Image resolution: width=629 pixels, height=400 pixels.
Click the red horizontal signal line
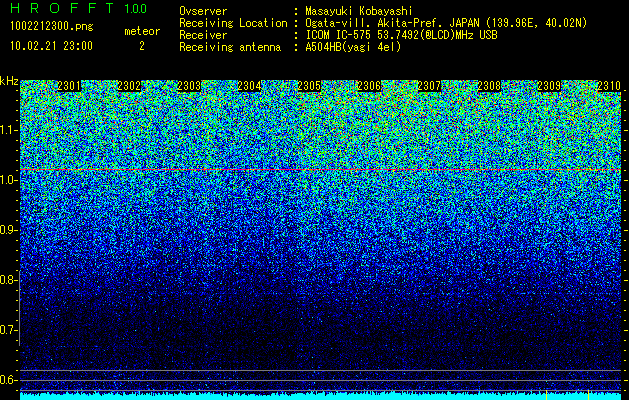pyautogui.click(x=321, y=170)
